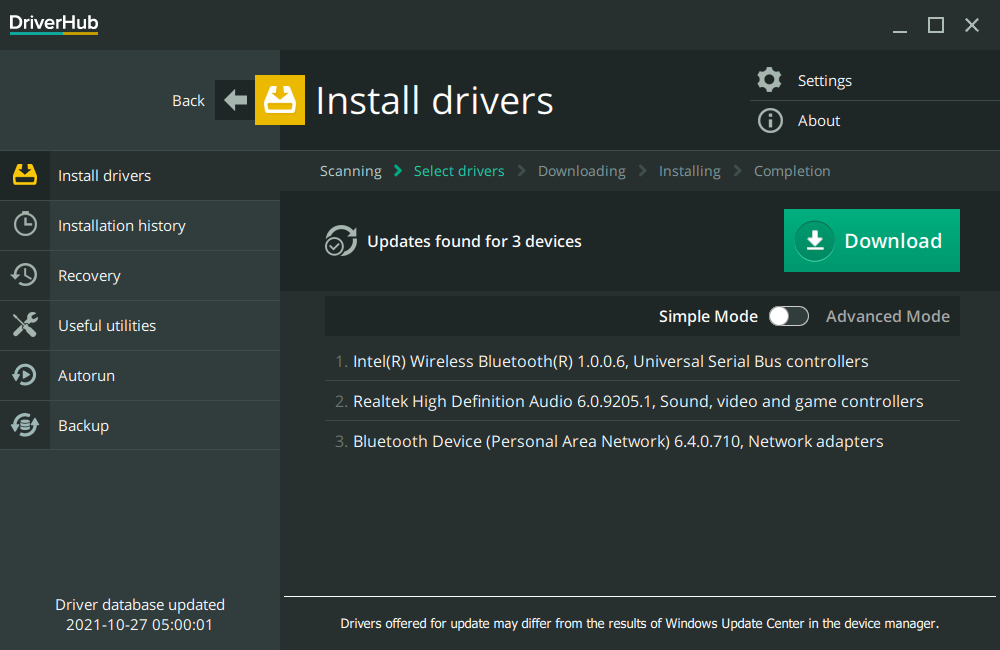Select the Intel(R) Wireless Bluetooth(R) driver row
1000x650 pixels.
(x=642, y=361)
